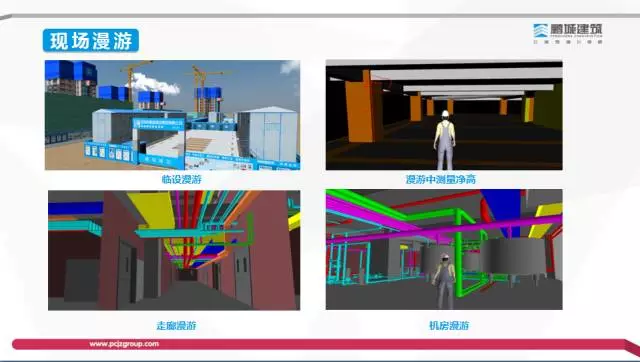Click the 鹏城建筑 company logo
The width and height of the screenshot is (640, 362).
(568, 33)
